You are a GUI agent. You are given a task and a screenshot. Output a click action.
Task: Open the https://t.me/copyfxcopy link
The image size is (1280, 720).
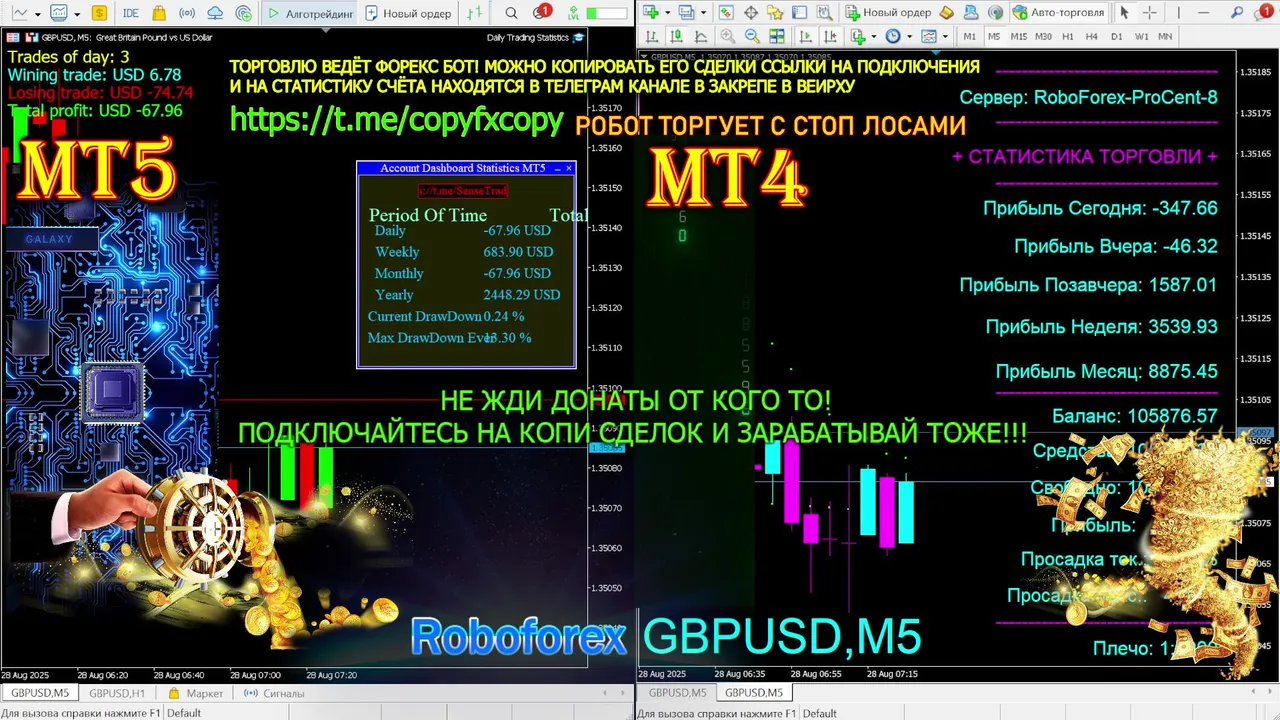397,119
